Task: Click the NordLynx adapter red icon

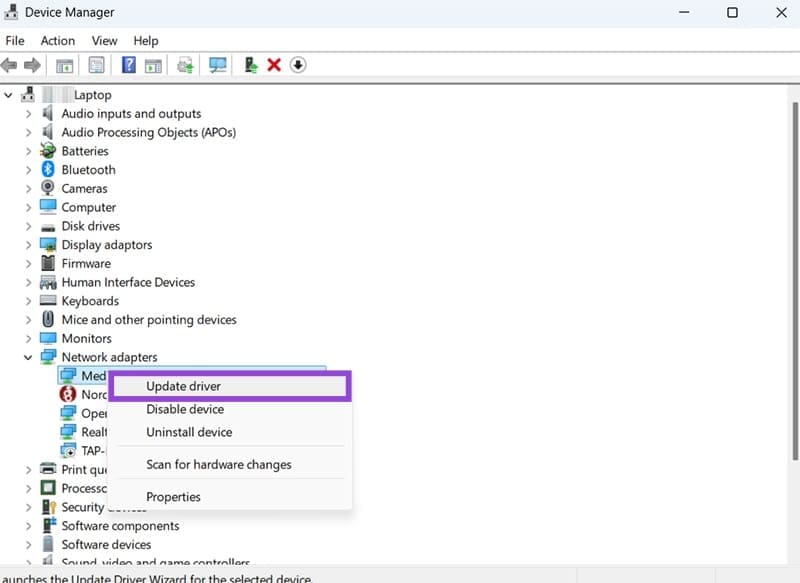Action: [x=68, y=394]
